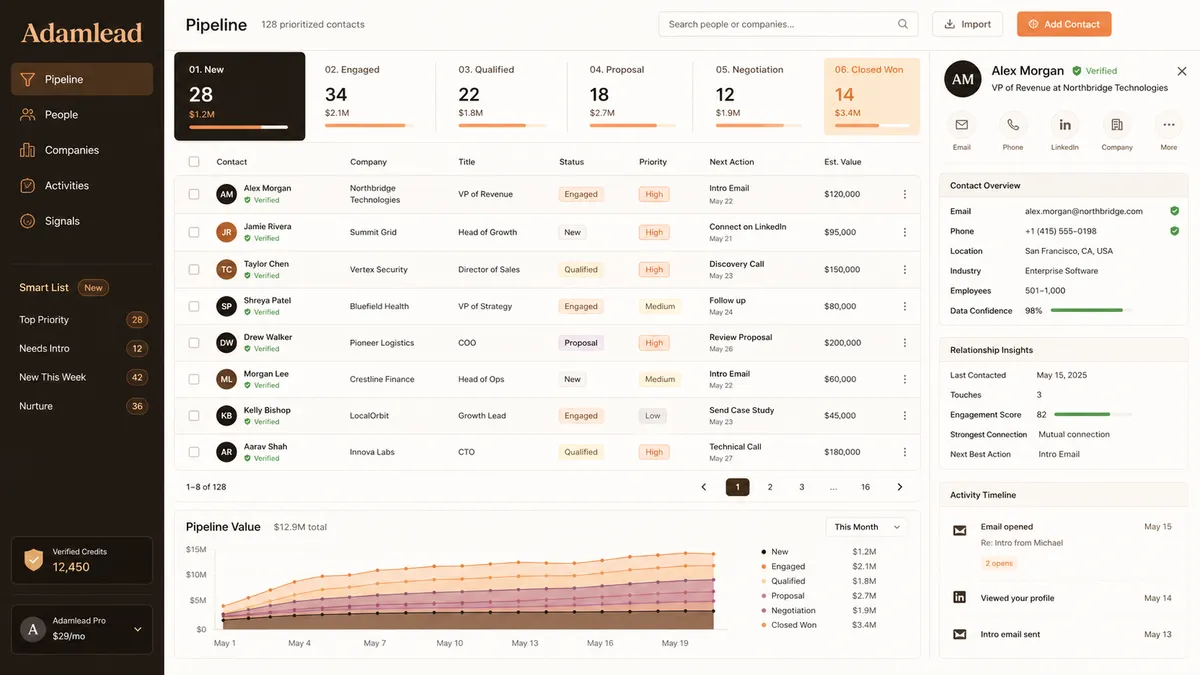Open the contact's LinkedIn icon
Screen dimensions: 1200x675
point(1065,125)
